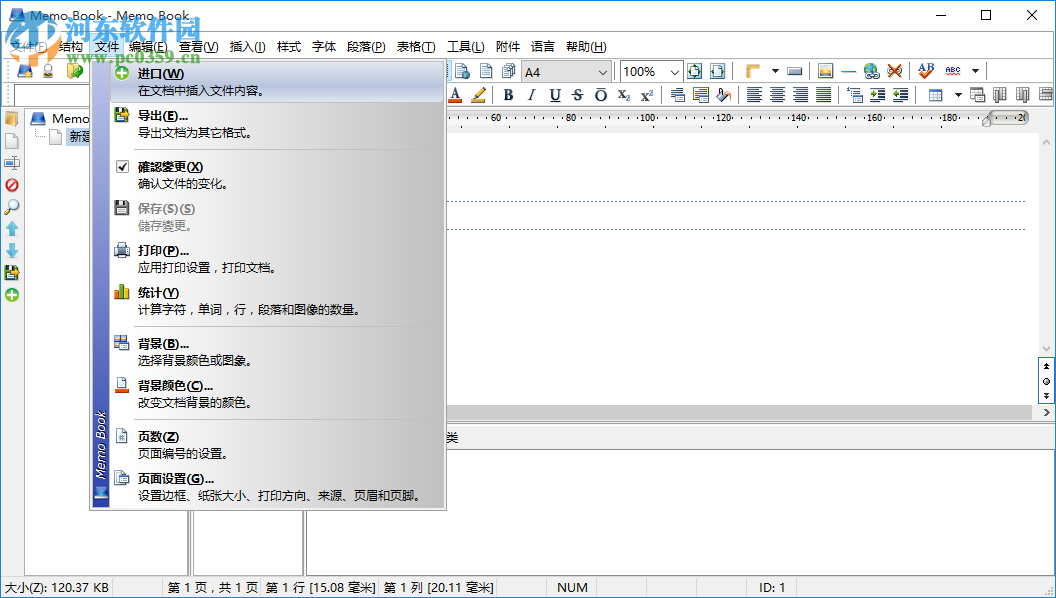Viewport: 1056px width, 598px height.
Task: Toggle underline formatting
Action: pos(555,95)
